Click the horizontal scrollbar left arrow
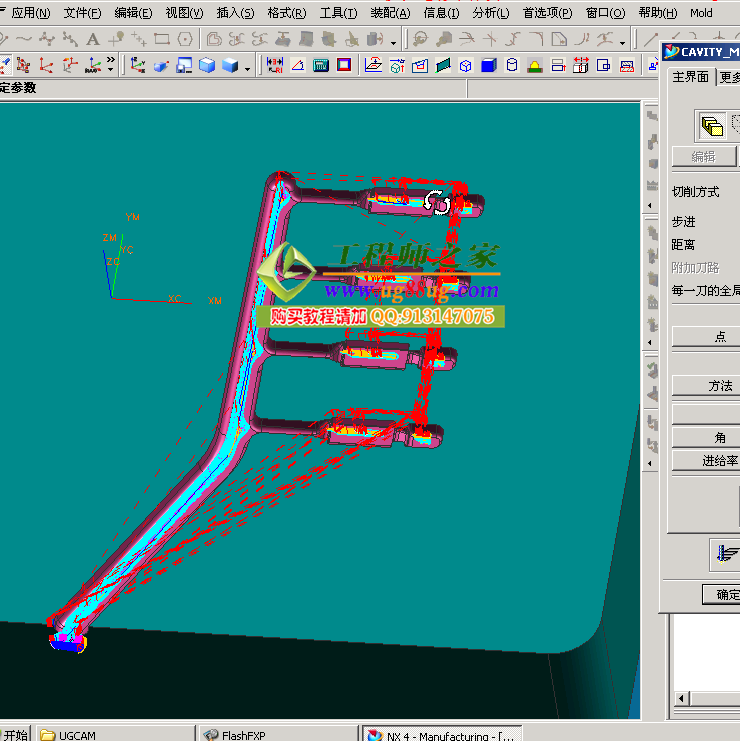Image resolution: width=740 pixels, height=741 pixels. pyautogui.click(x=682, y=698)
